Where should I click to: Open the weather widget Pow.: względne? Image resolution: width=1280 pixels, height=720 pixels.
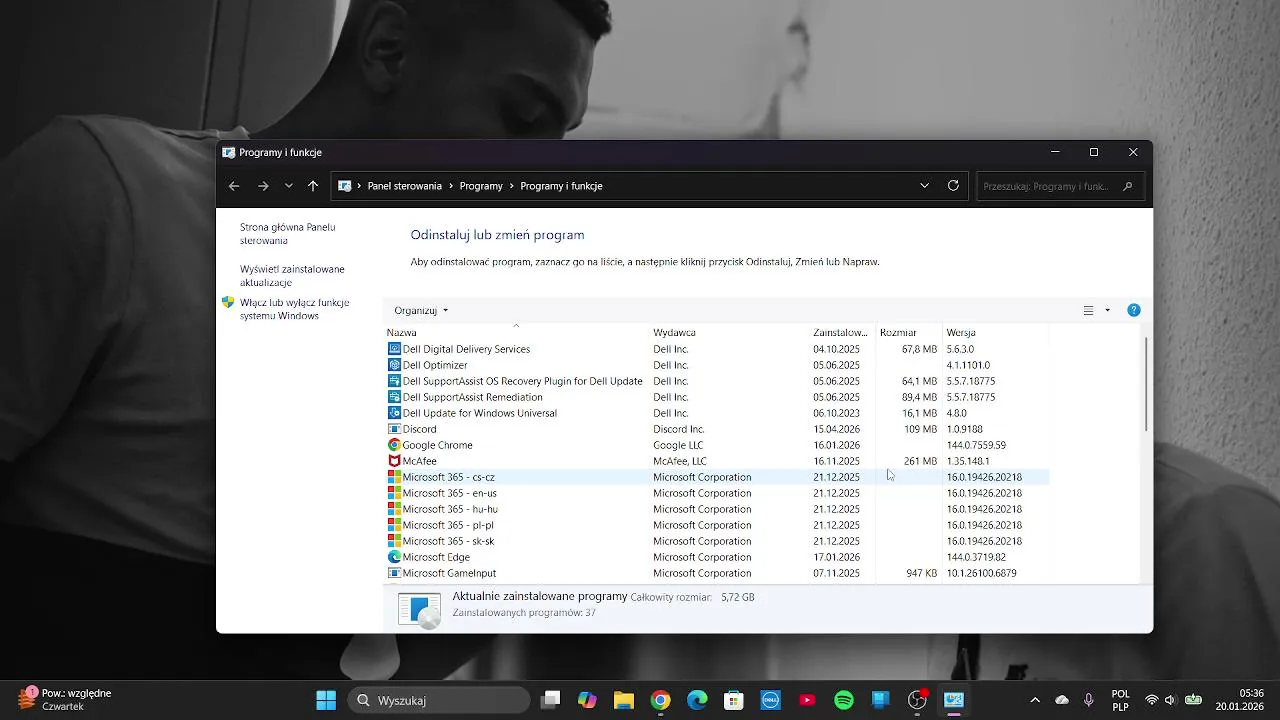pyautogui.click(x=65, y=699)
